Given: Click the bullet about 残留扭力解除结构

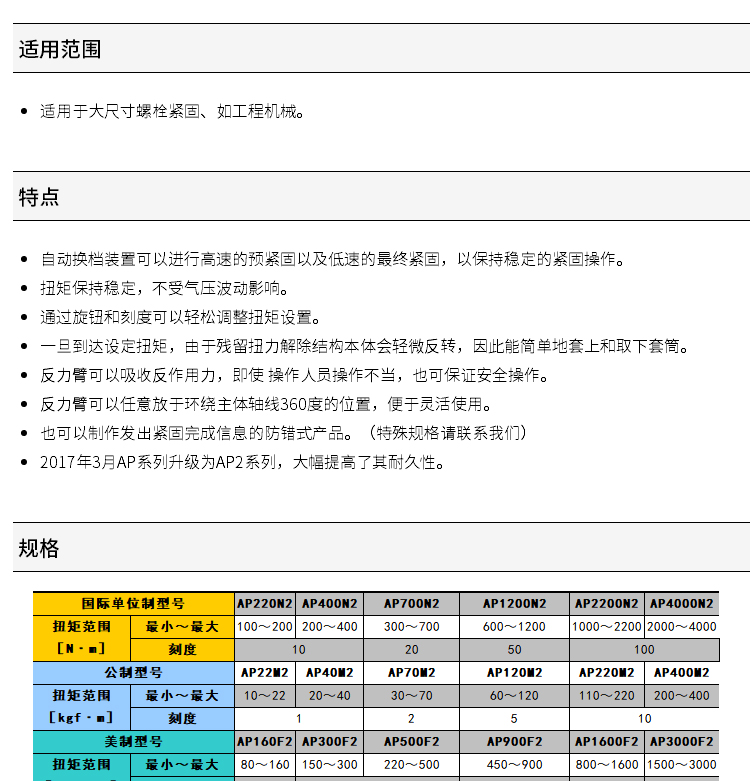Looking at the screenshot, I should pos(365,346).
